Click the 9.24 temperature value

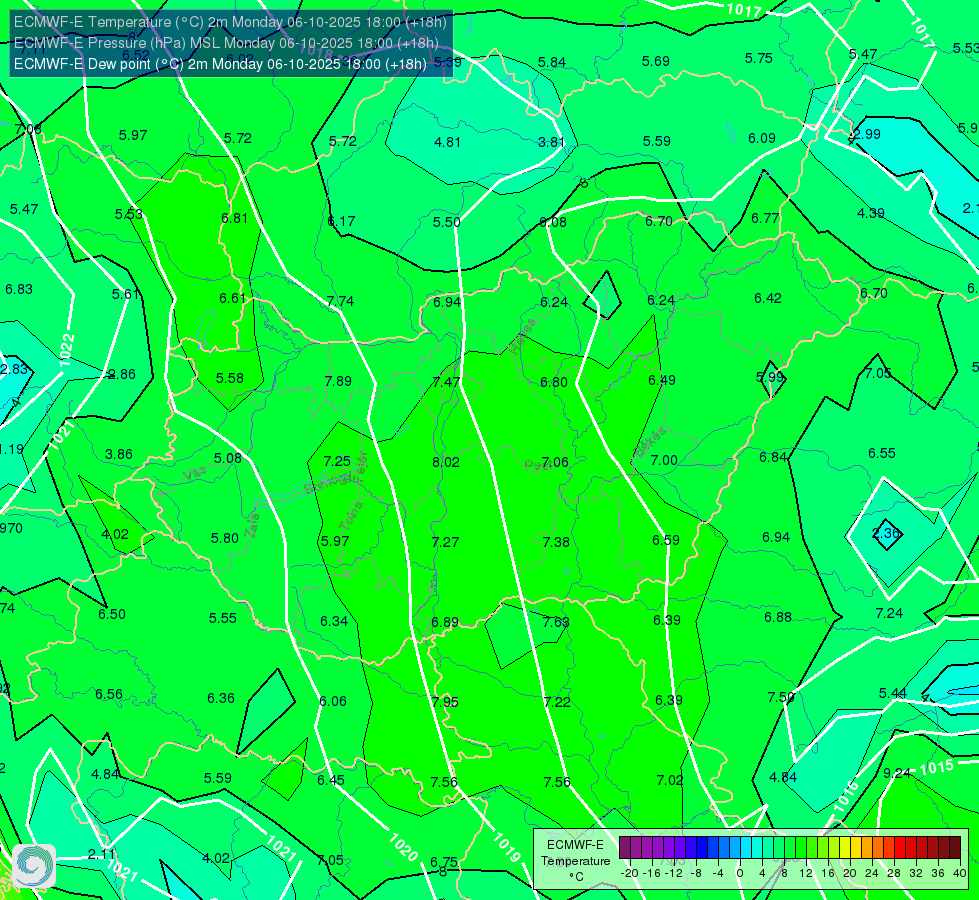coord(897,773)
